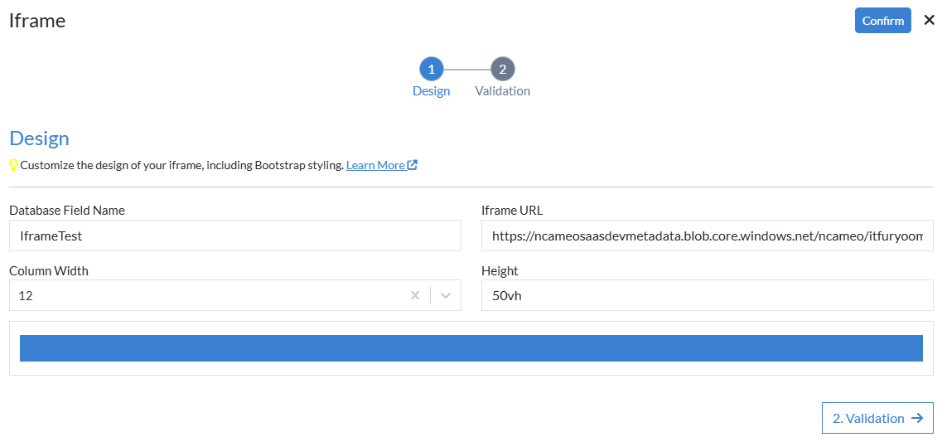Select step 1 circle in wizard
The width and height of the screenshot is (942, 442).
click(x=431, y=69)
